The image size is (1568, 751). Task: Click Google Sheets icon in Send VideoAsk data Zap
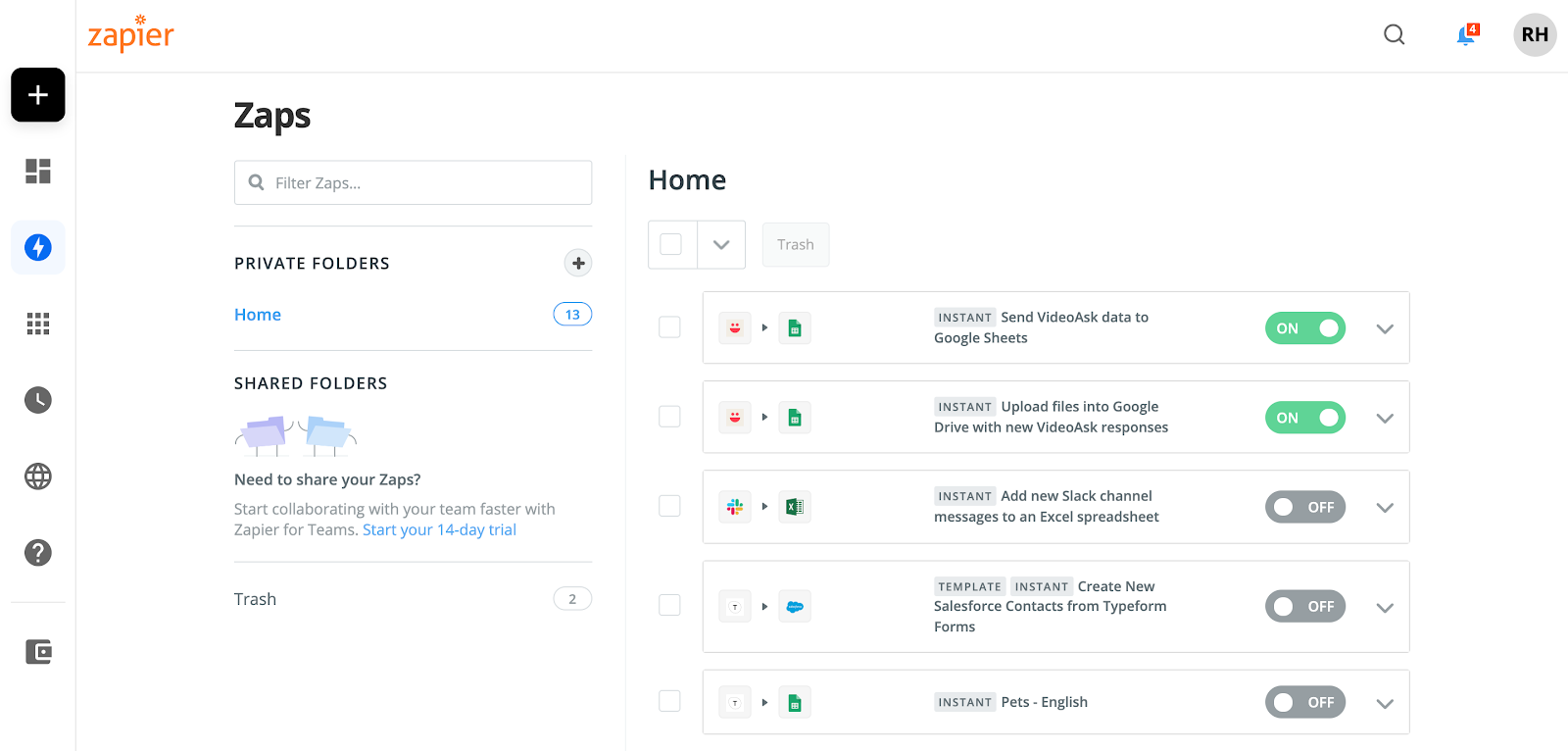click(x=795, y=327)
